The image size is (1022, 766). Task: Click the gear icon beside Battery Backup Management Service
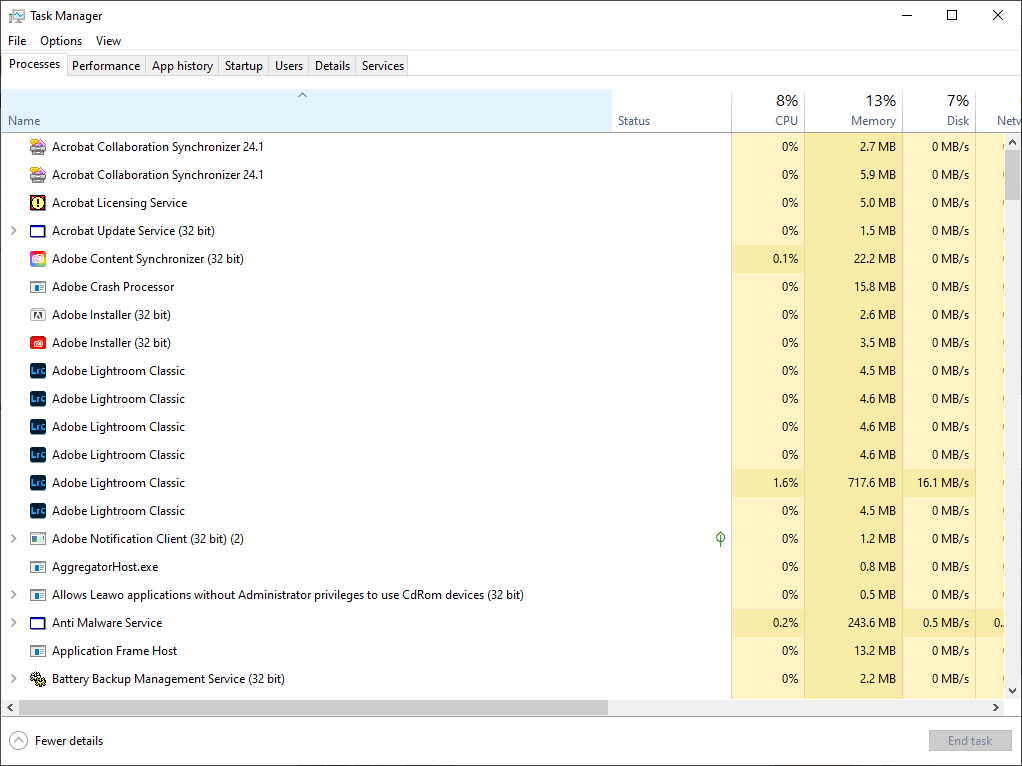point(38,678)
